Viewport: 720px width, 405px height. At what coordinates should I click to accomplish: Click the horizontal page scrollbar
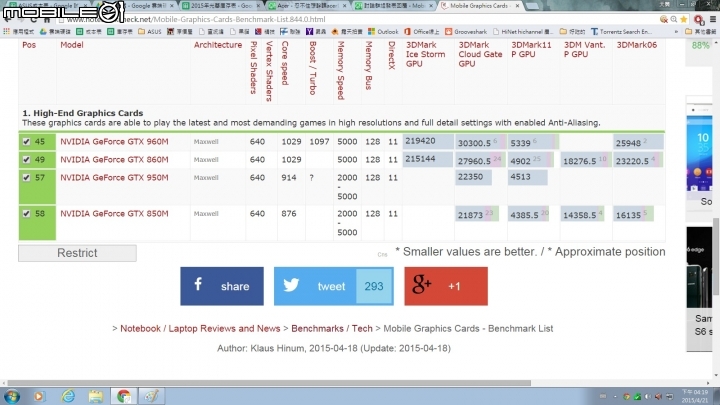click(x=269, y=382)
